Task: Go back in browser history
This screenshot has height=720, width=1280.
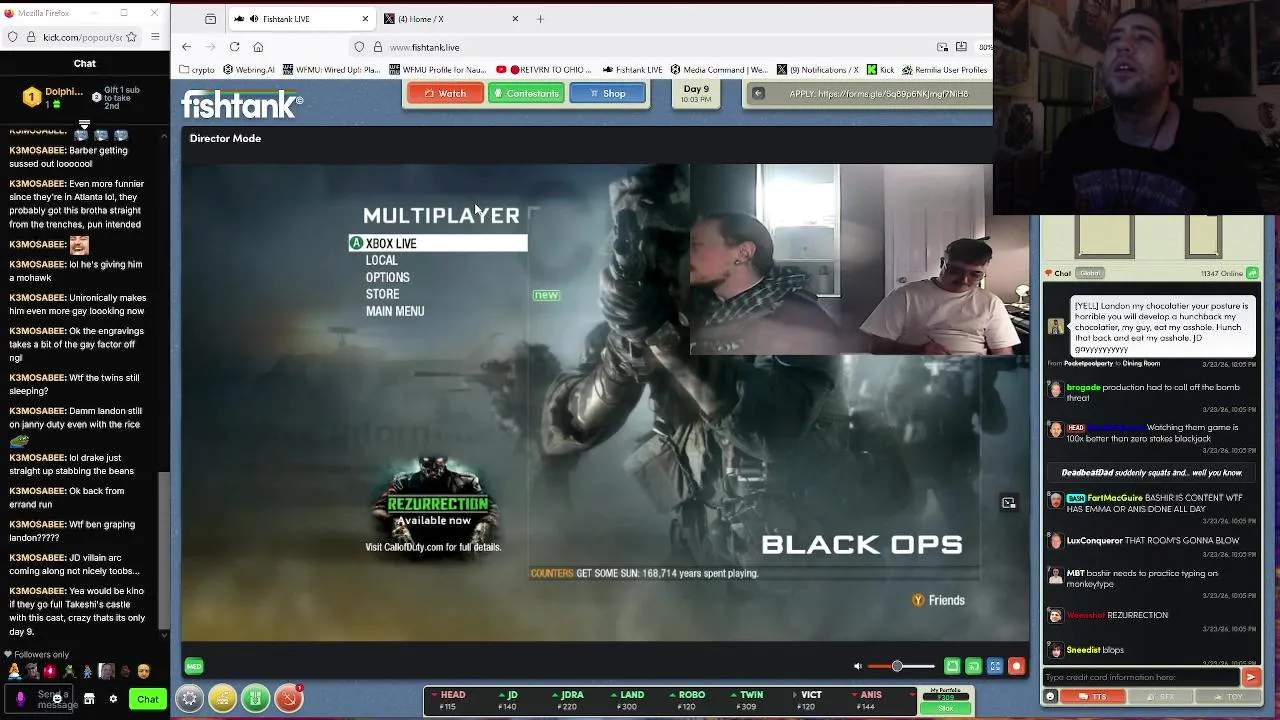Action: 186,47
